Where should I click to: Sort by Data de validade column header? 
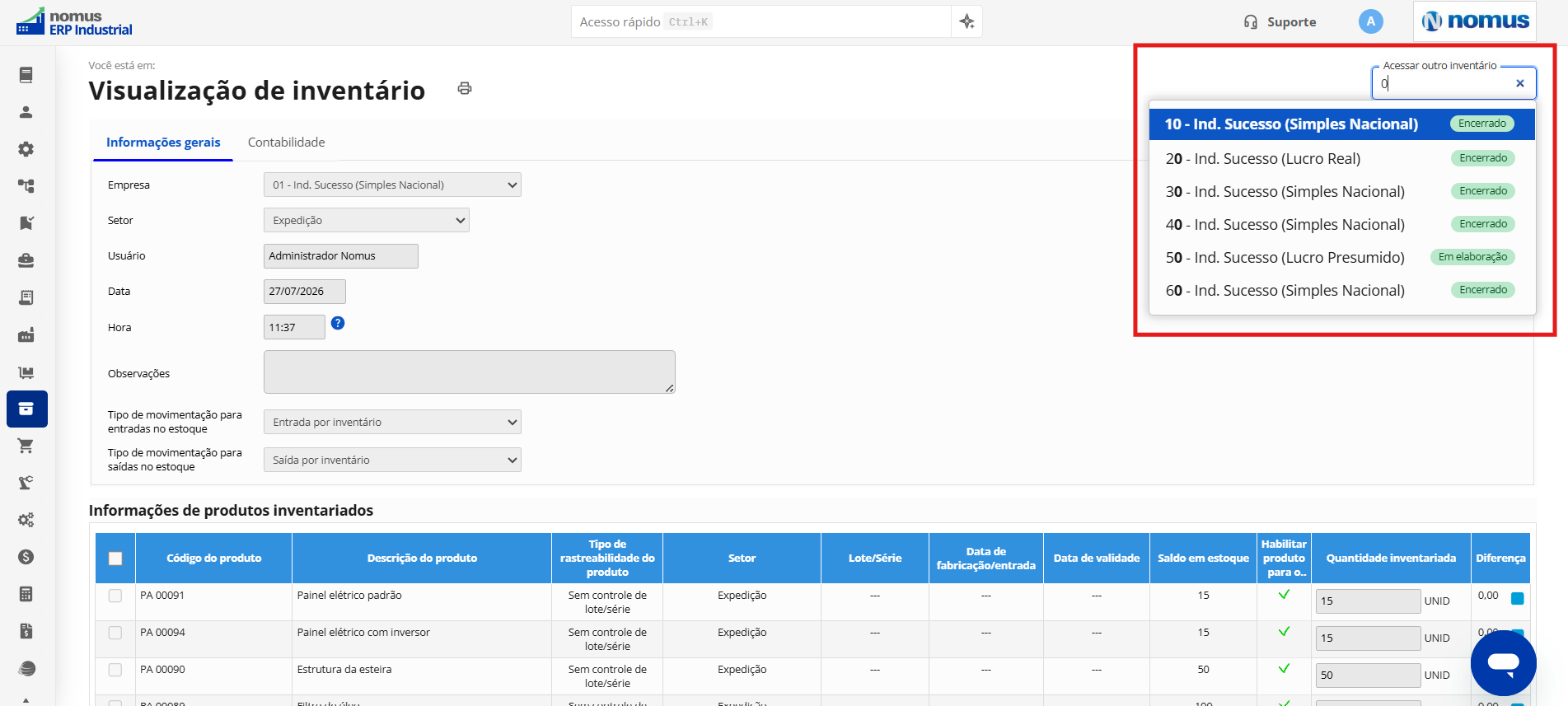[1097, 558]
